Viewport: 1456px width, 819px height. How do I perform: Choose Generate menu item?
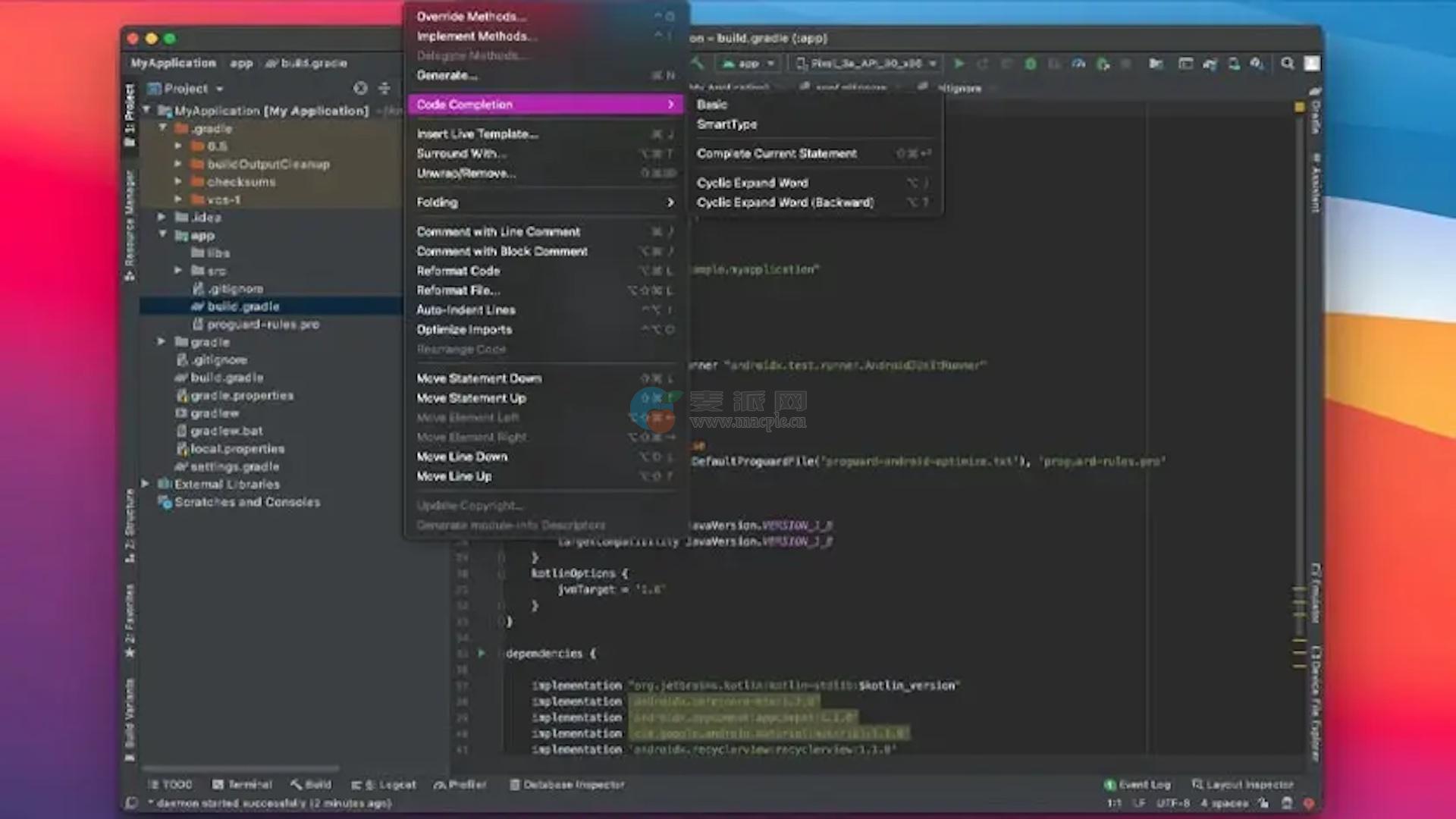click(544, 76)
